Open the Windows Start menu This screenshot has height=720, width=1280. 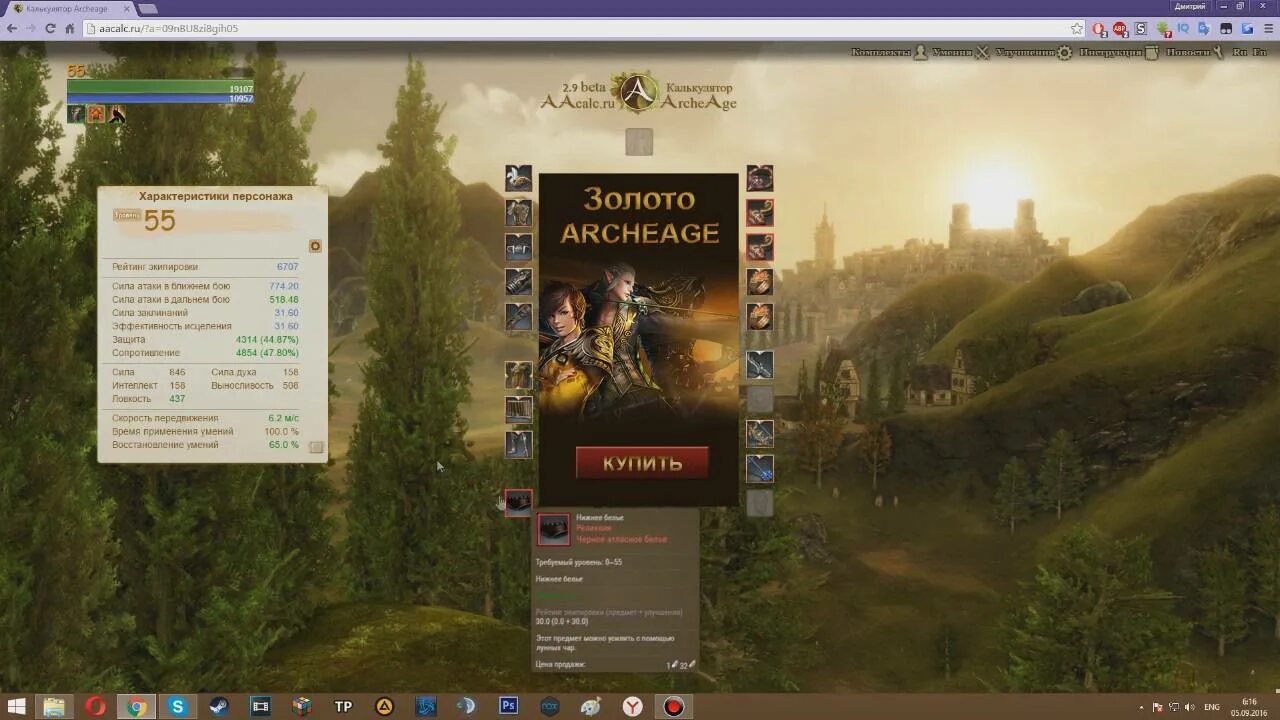(x=16, y=706)
